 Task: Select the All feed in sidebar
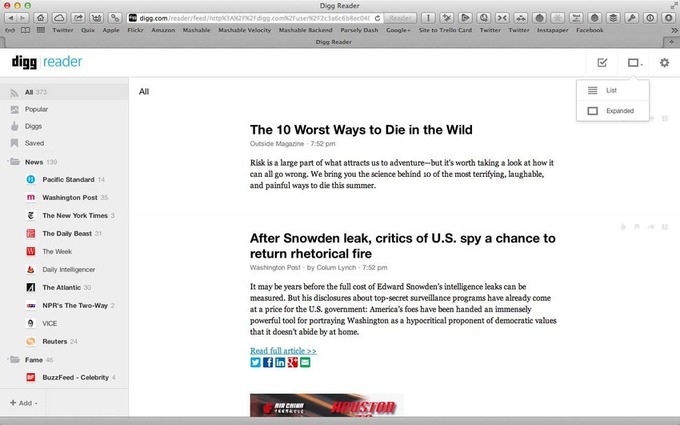pyautogui.click(x=64, y=92)
